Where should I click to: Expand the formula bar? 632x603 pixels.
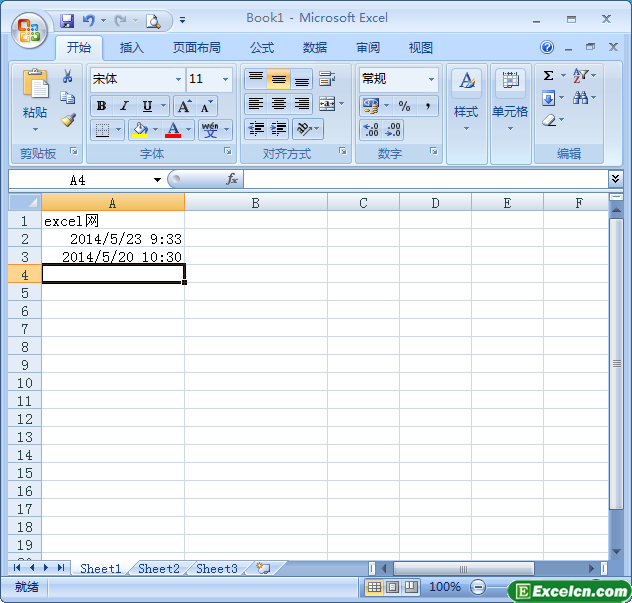[x=615, y=179]
